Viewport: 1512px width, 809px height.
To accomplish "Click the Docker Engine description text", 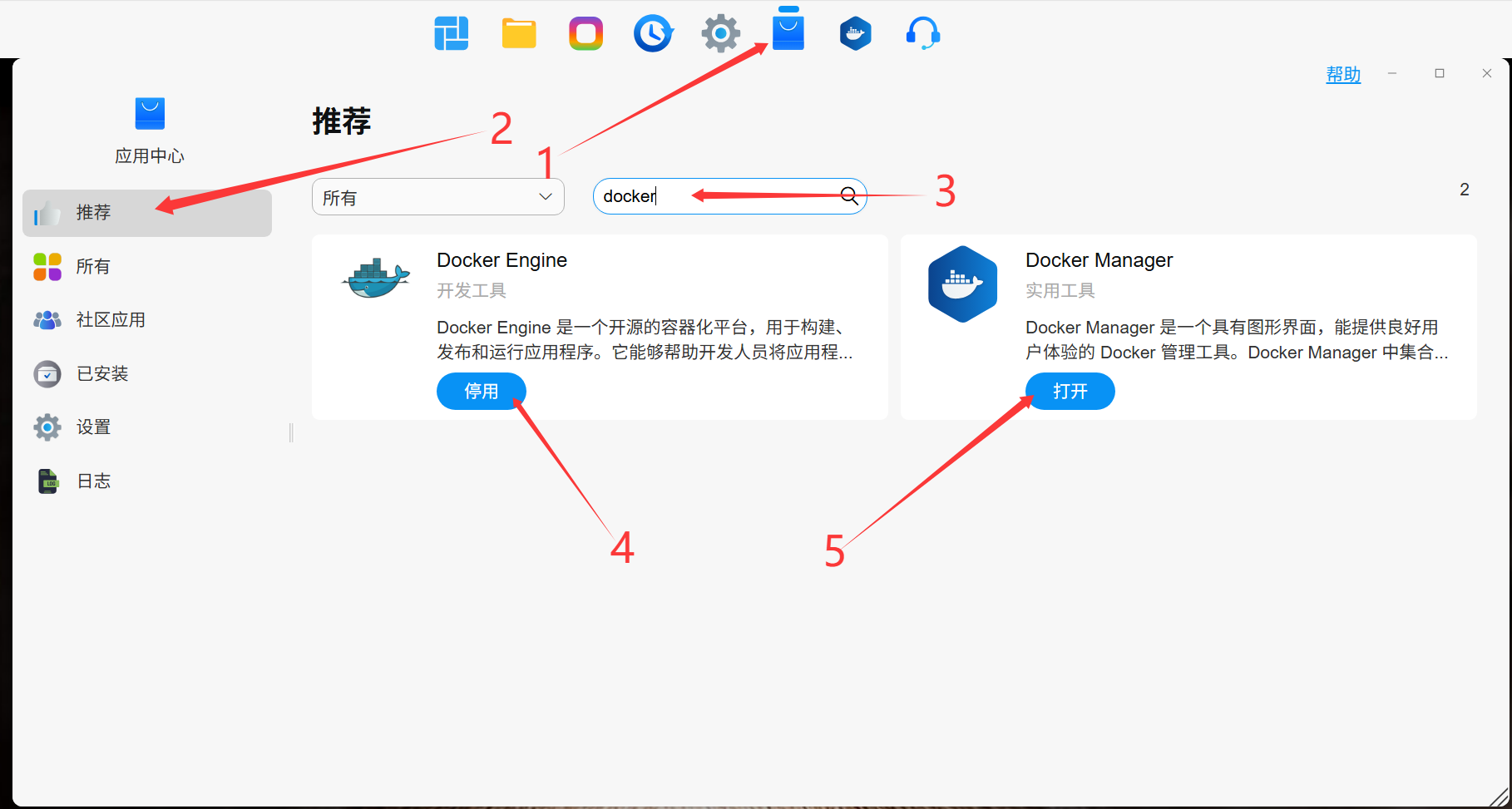I will (645, 340).
